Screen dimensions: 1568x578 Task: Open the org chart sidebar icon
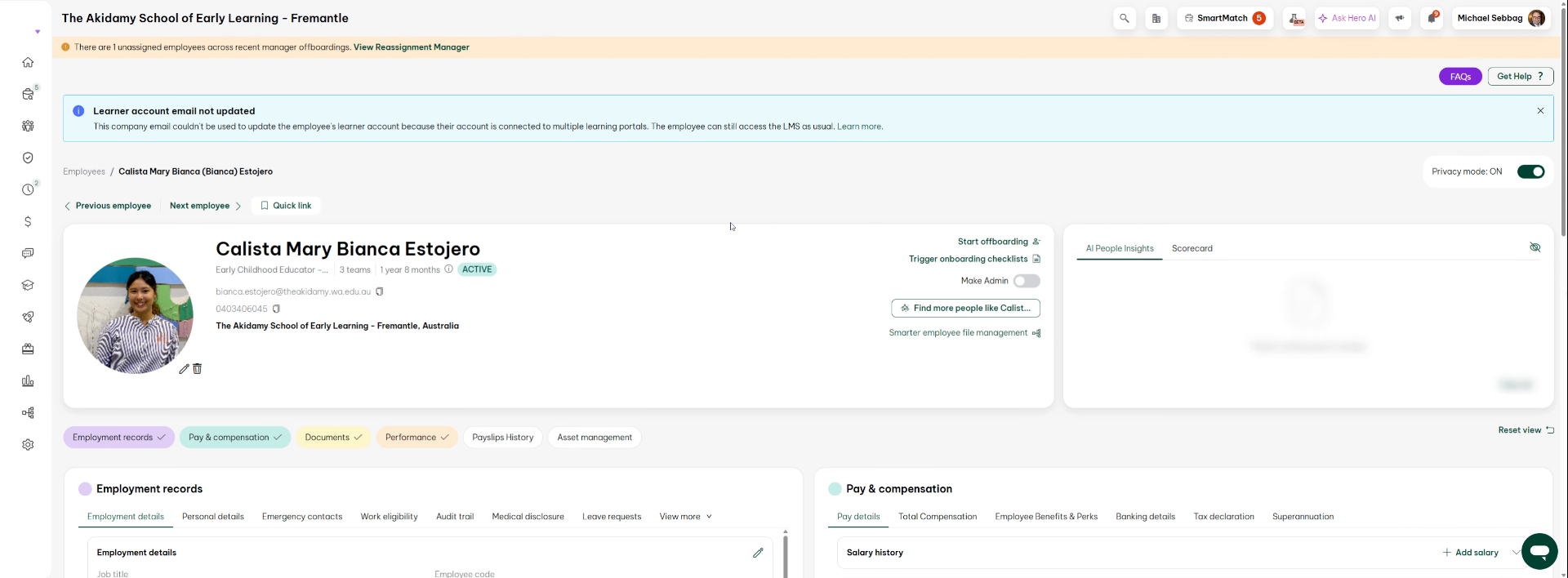point(28,412)
